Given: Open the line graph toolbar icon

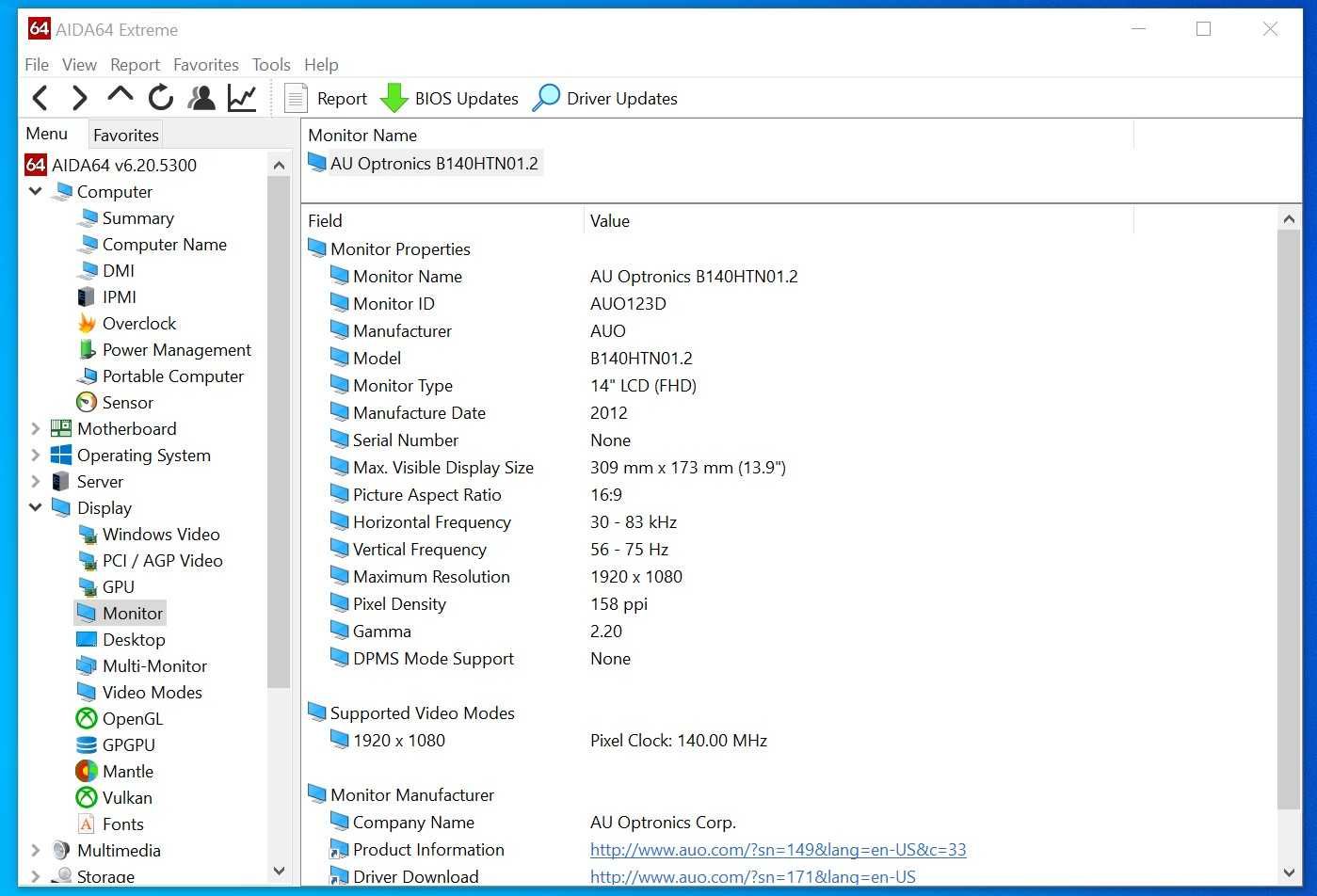Looking at the screenshot, I should 242,97.
